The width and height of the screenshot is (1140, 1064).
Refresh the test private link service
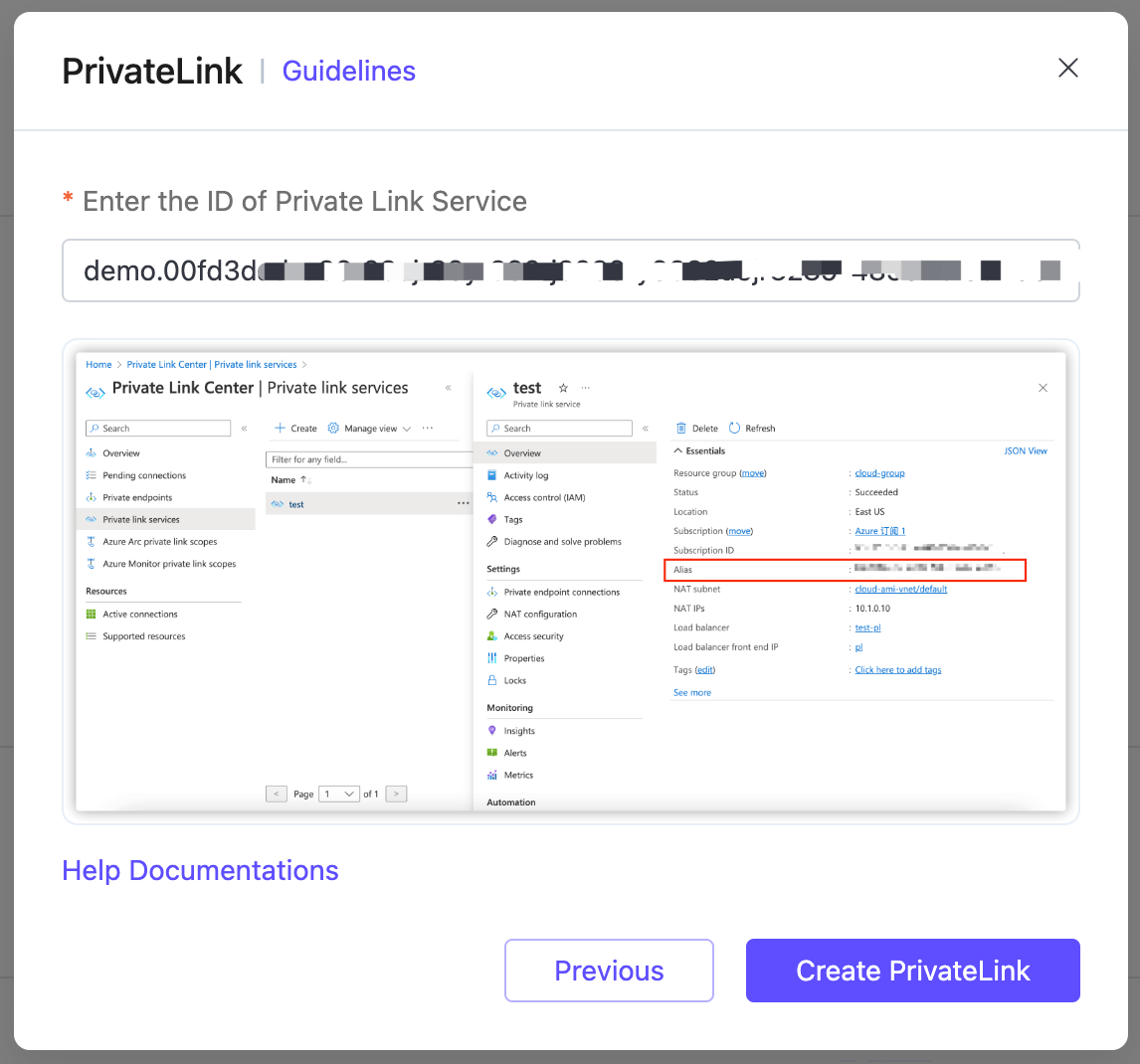tap(752, 428)
